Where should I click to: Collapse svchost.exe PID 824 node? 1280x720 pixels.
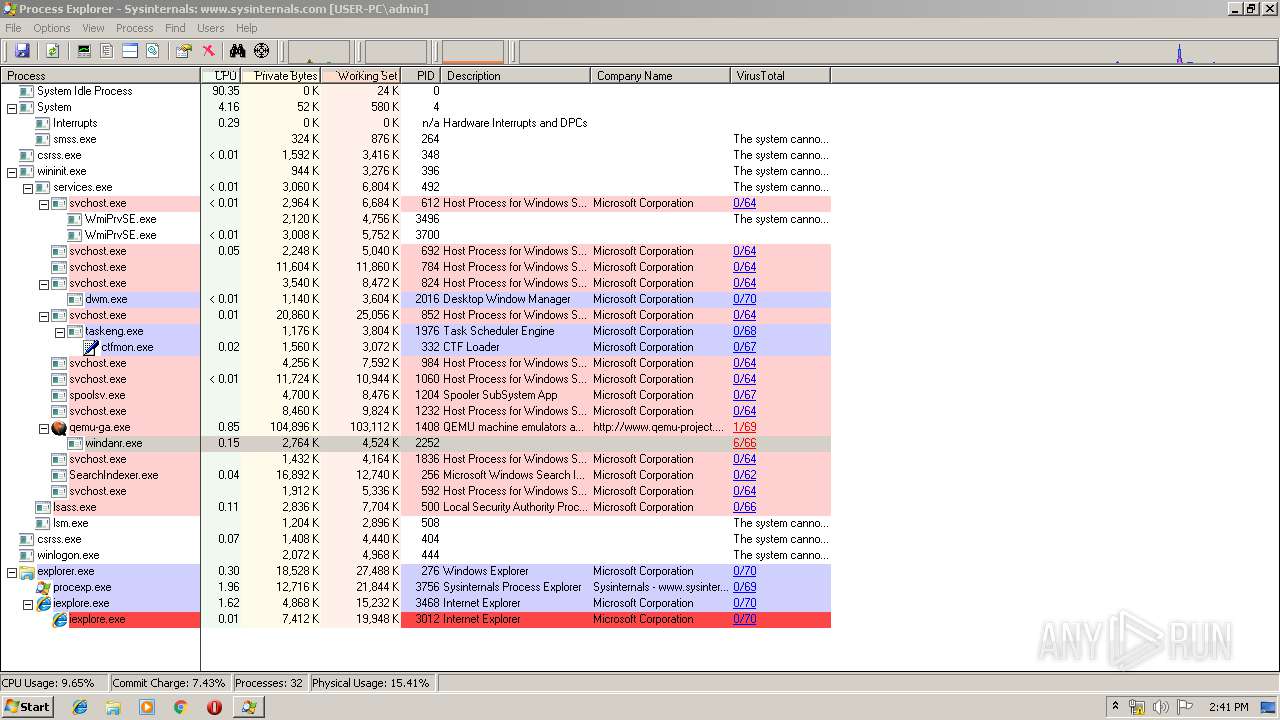click(44, 284)
